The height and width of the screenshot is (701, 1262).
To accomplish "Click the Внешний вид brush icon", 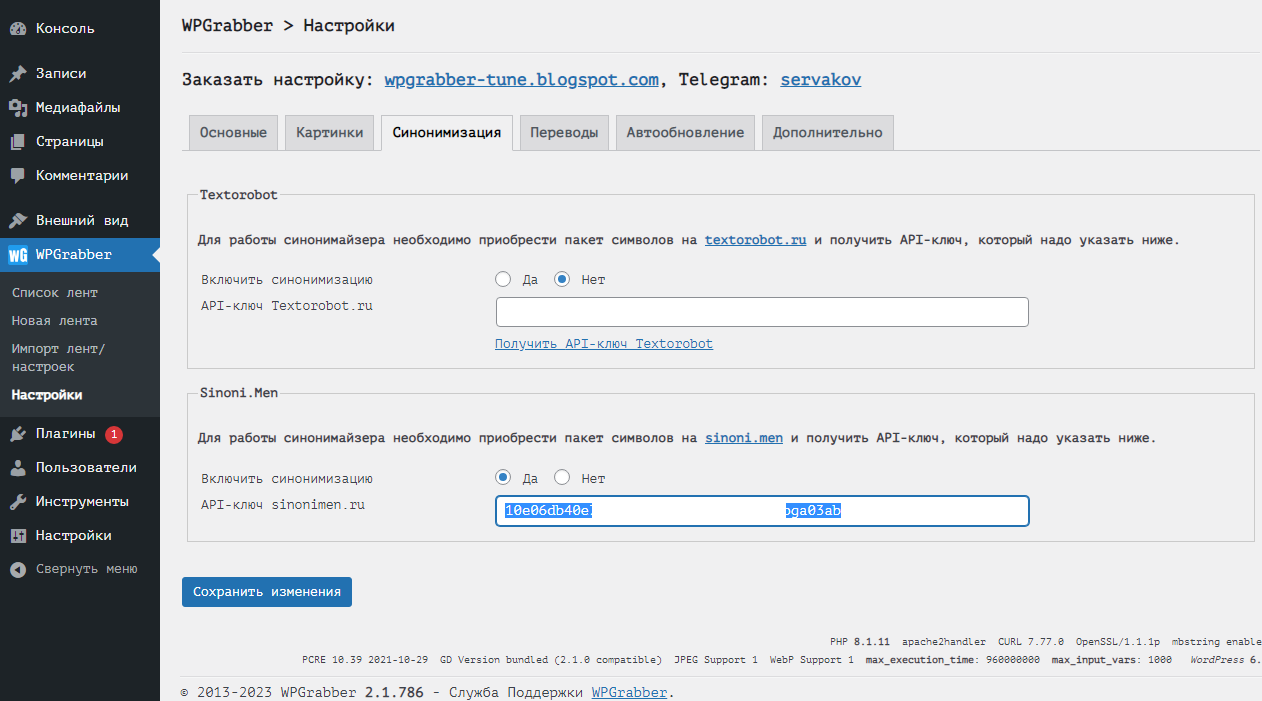I will pyautogui.click(x=18, y=221).
